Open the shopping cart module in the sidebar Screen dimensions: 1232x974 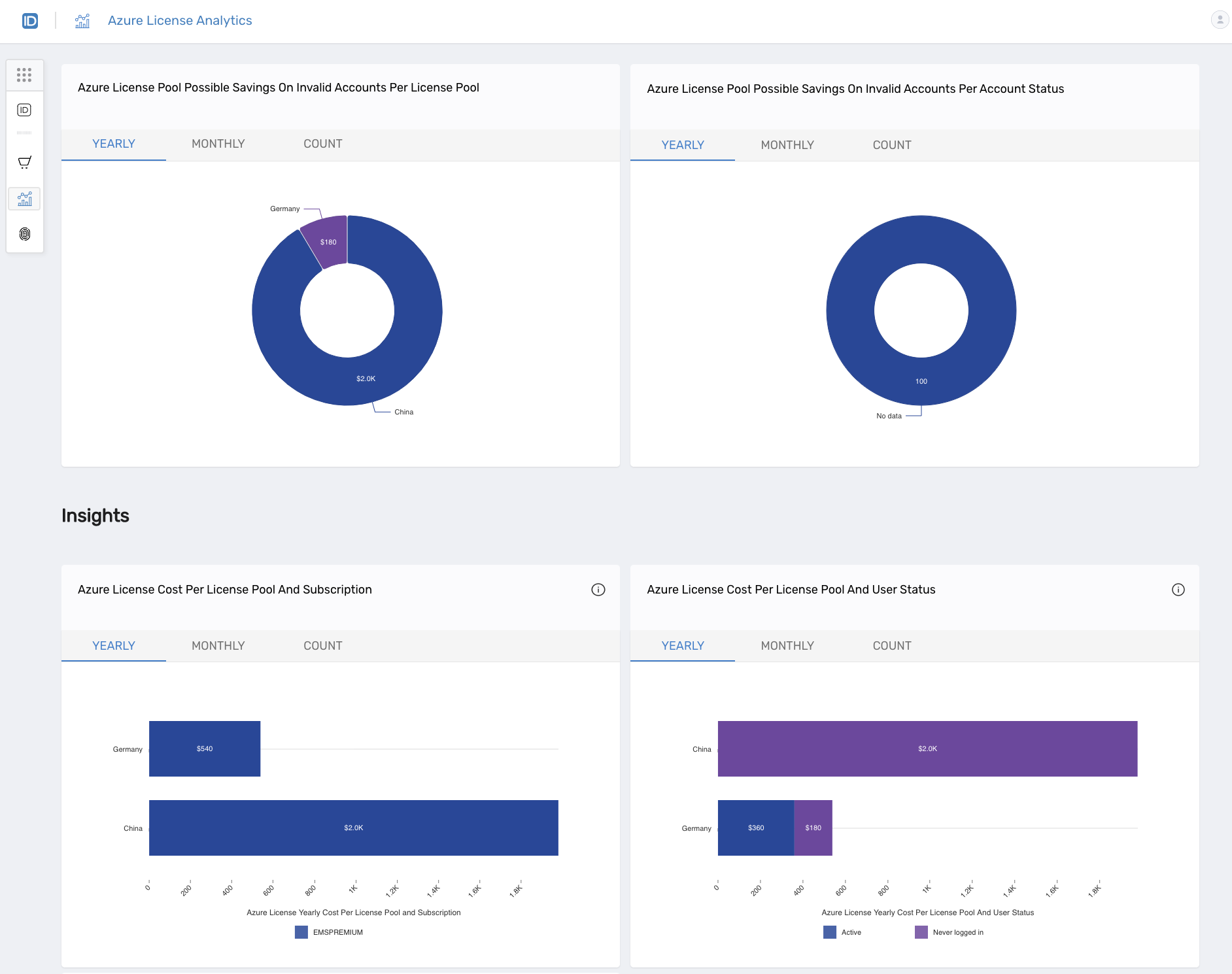[x=24, y=162]
